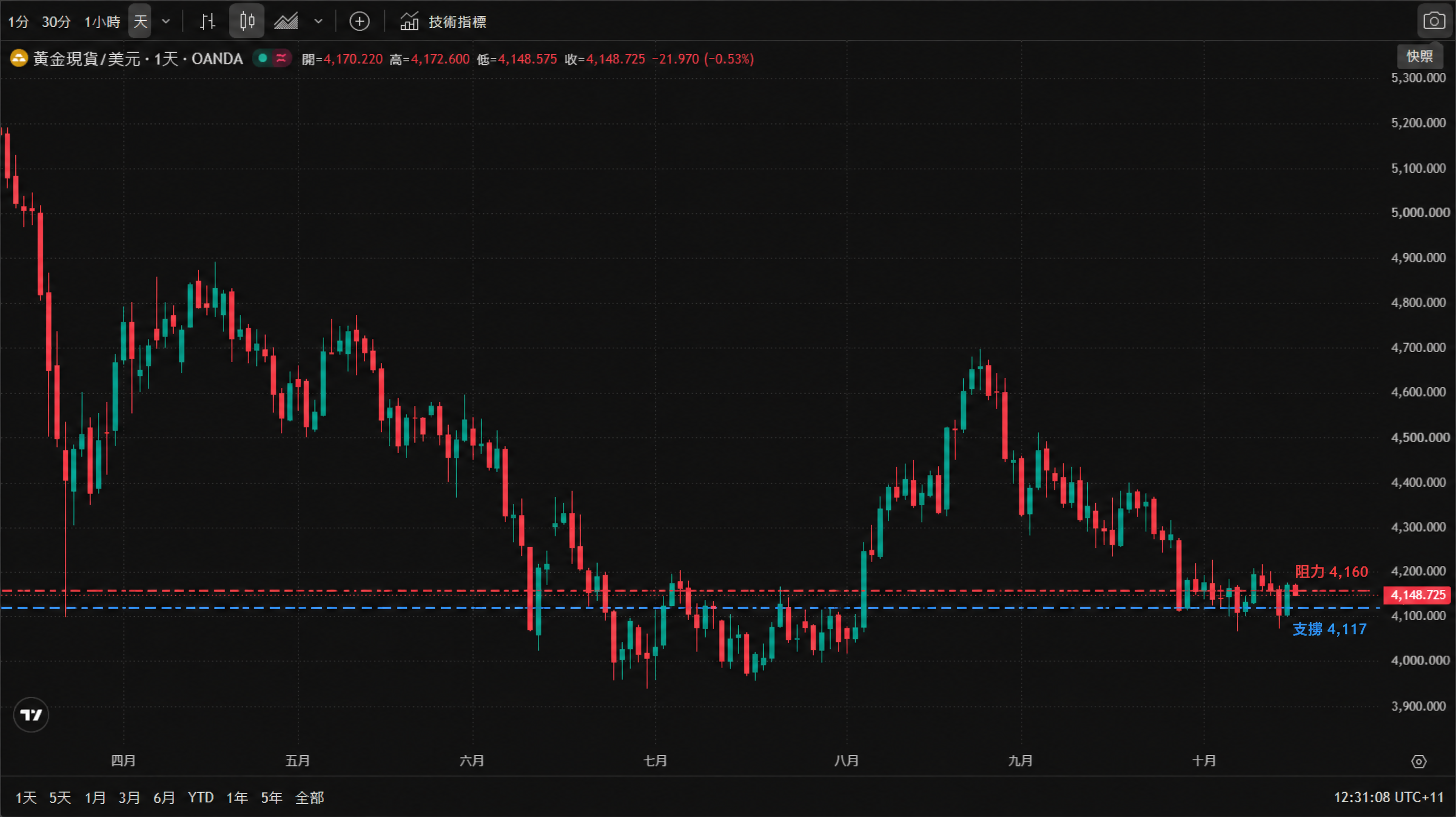This screenshot has height=817, width=1456.
Task: Show 全部 data range
Action: [310, 797]
